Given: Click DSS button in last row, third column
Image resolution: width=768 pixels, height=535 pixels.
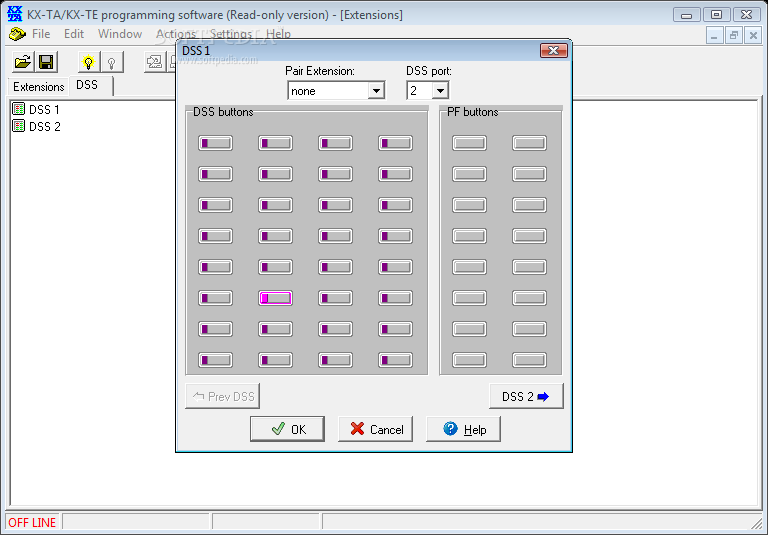Looking at the screenshot, I should [336, 360].
